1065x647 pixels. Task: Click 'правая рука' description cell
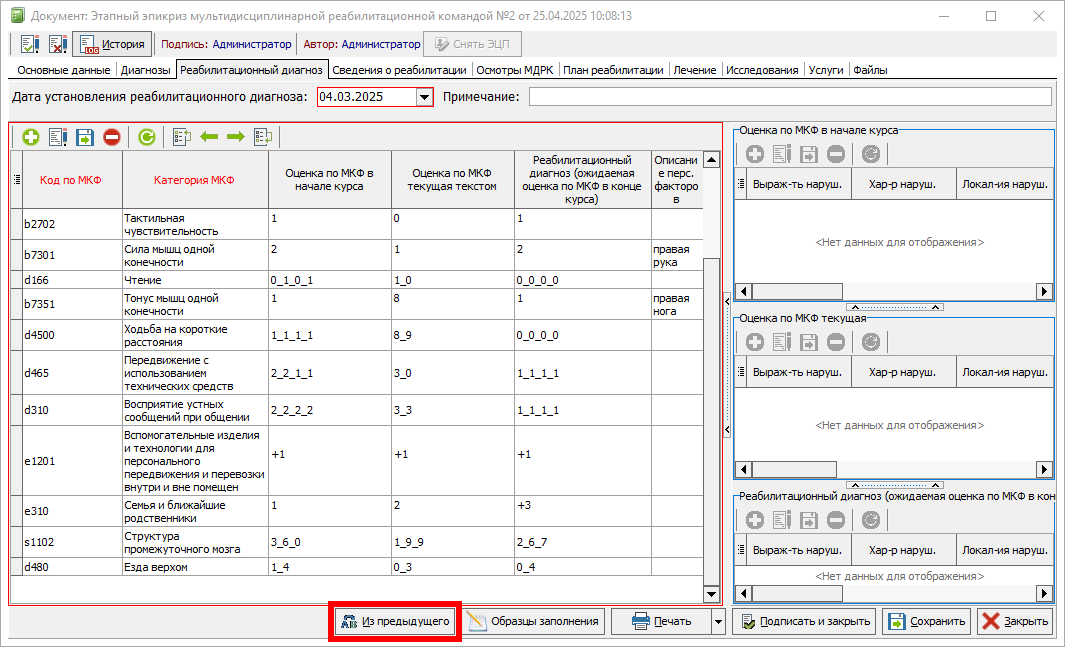[677, 256]
